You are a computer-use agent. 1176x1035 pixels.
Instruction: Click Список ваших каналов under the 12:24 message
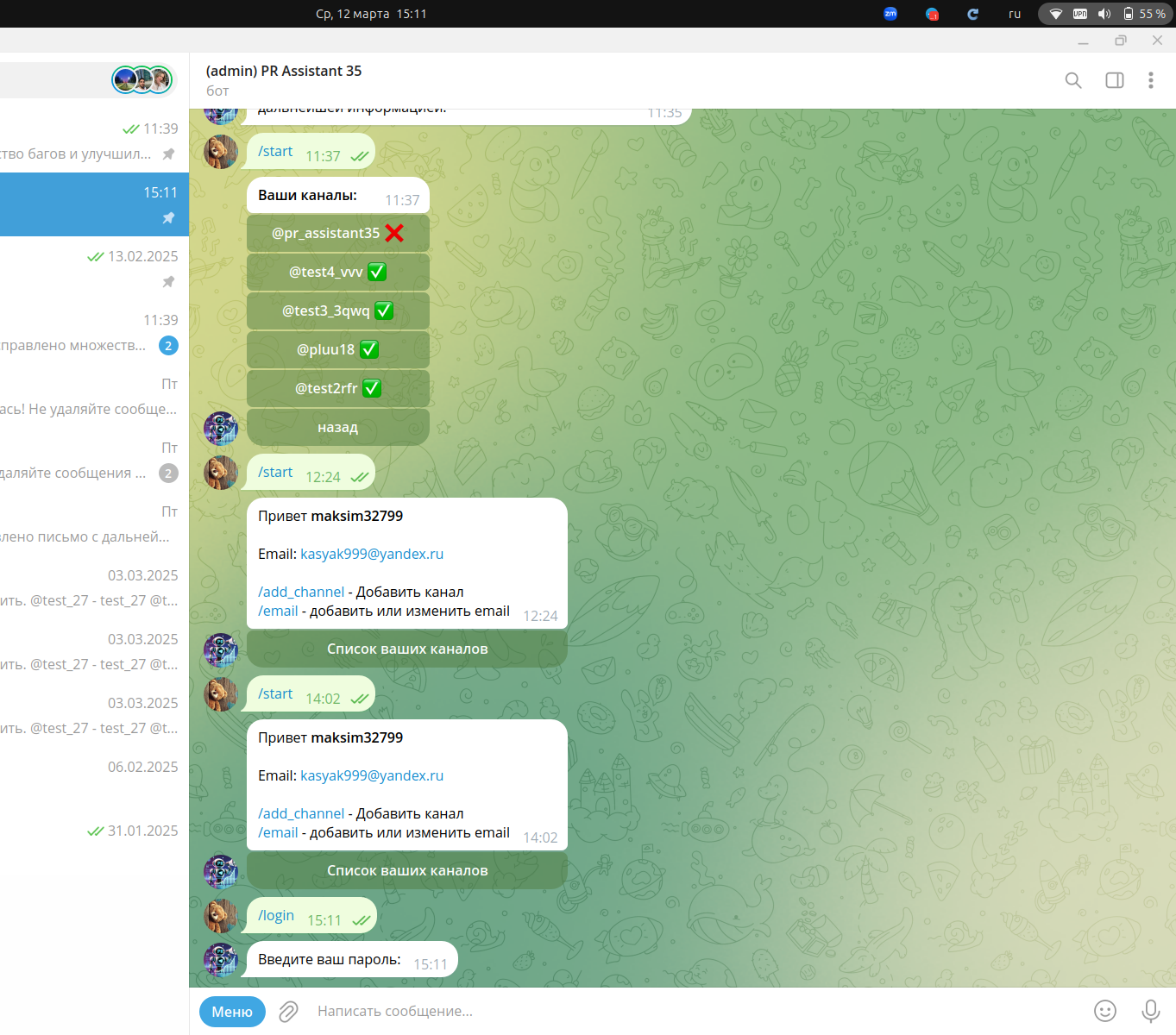(407, 649)
